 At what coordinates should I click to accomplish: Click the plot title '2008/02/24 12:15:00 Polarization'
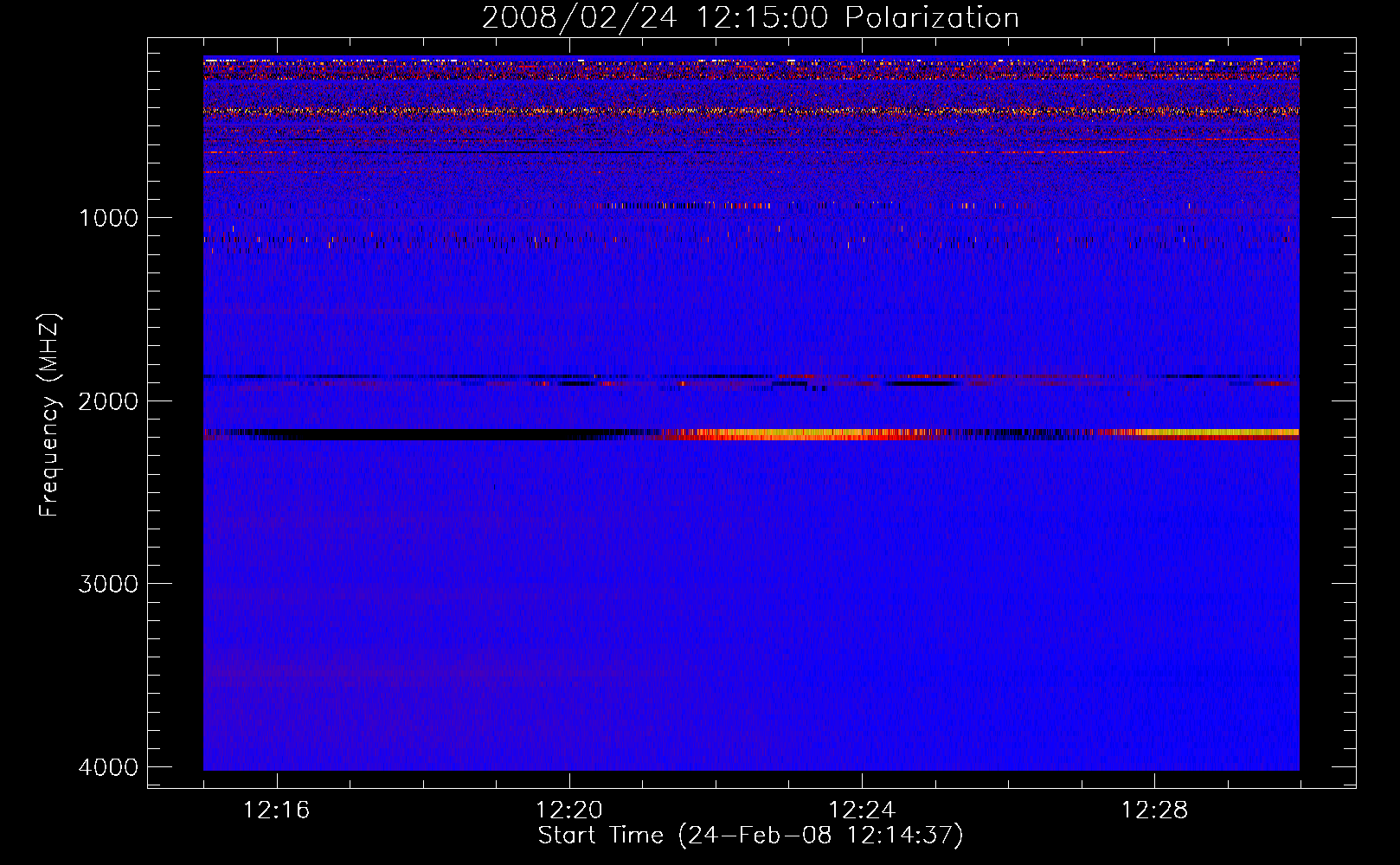[x=750, y=18]
